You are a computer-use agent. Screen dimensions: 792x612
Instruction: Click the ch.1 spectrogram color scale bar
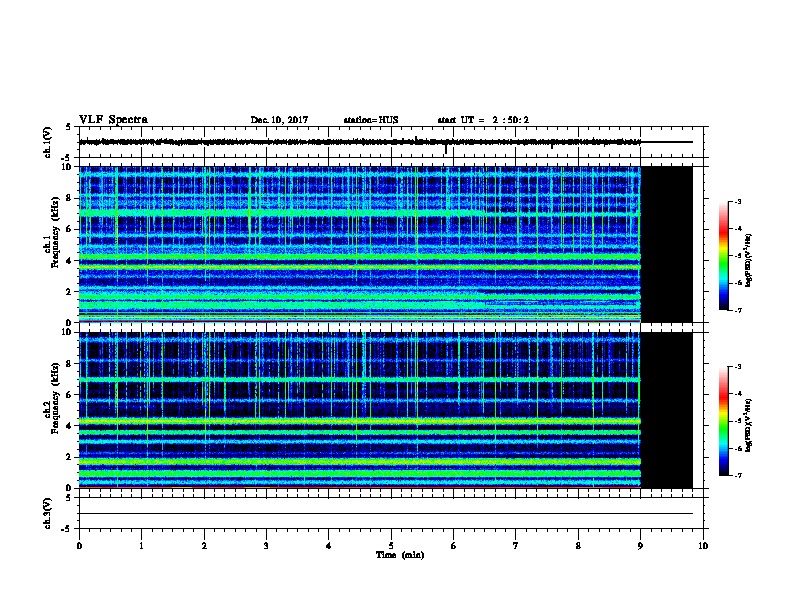click(724, 256)
